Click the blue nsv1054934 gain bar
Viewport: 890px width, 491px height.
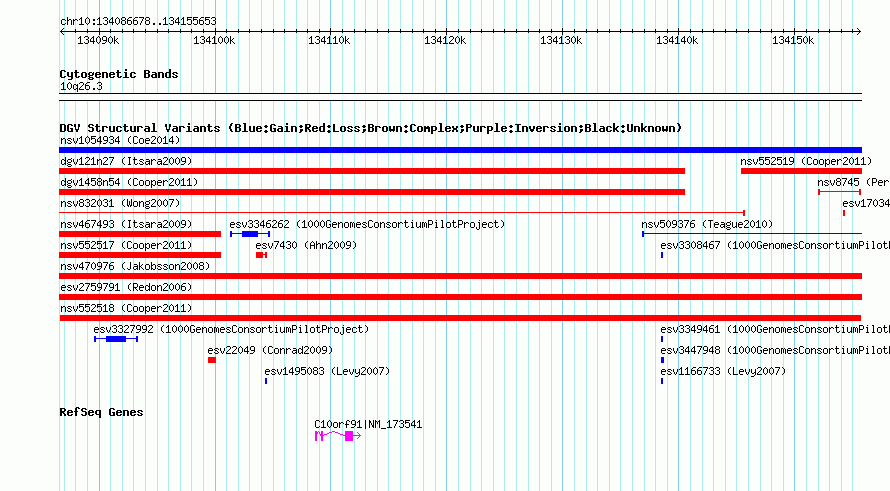click(460, 150)
